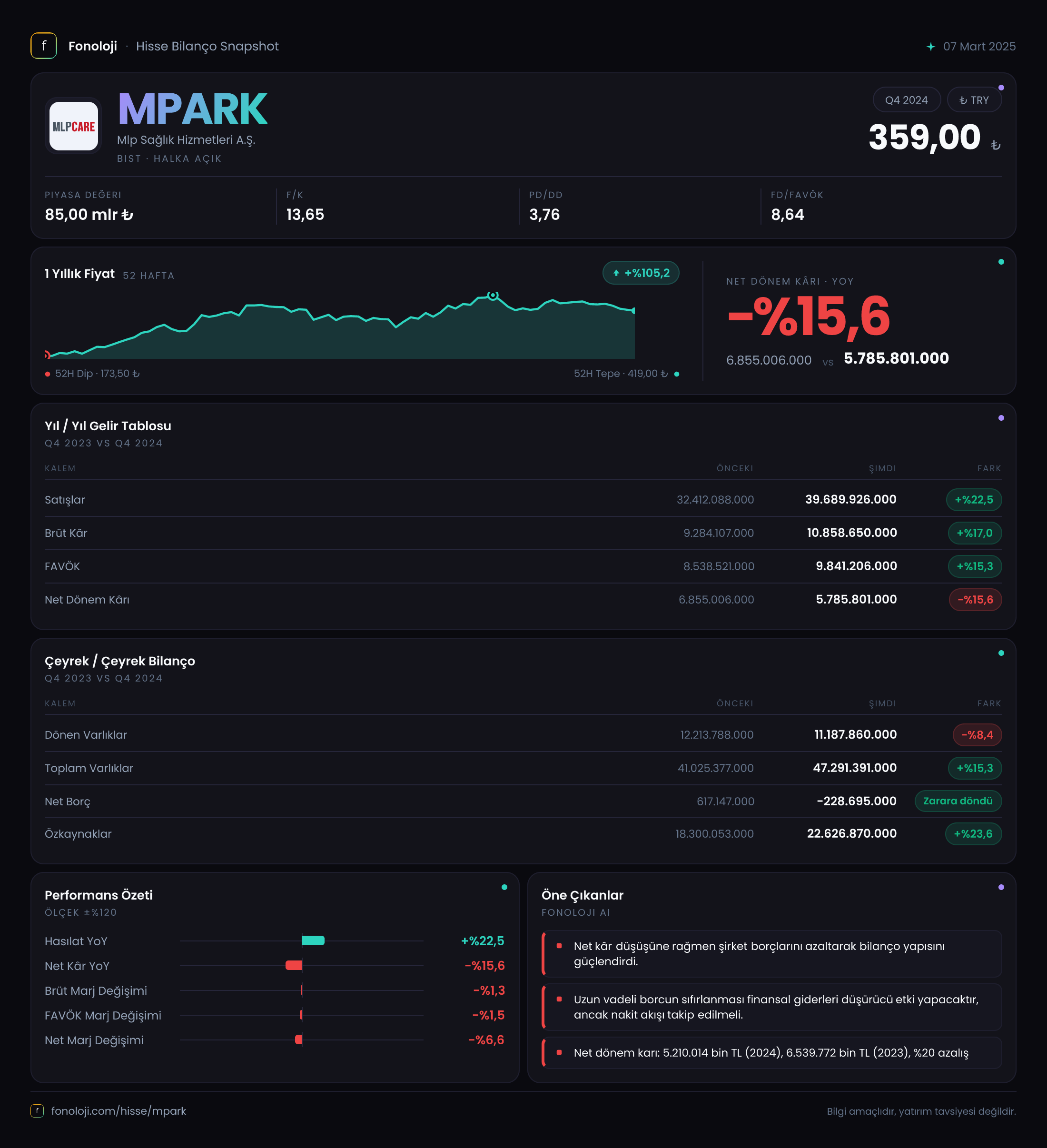The height and width of the screenshot is (1148, 1047).
Task: Click the FD/FAVÖK value 8,64
Action: [787, 215]
